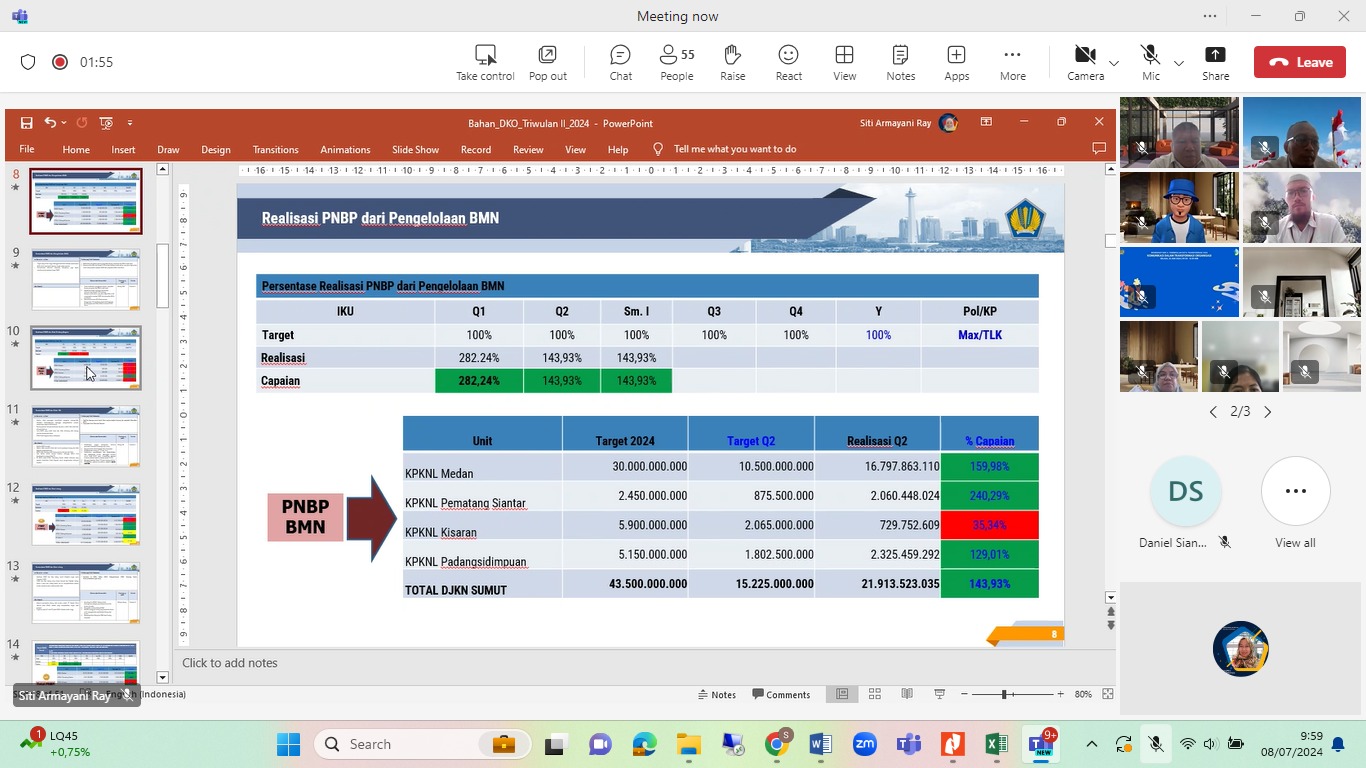The width and height of the screenshot is (1366, 768).
Task: Toggle the Camera on
Action: [x=1084, y=62]
